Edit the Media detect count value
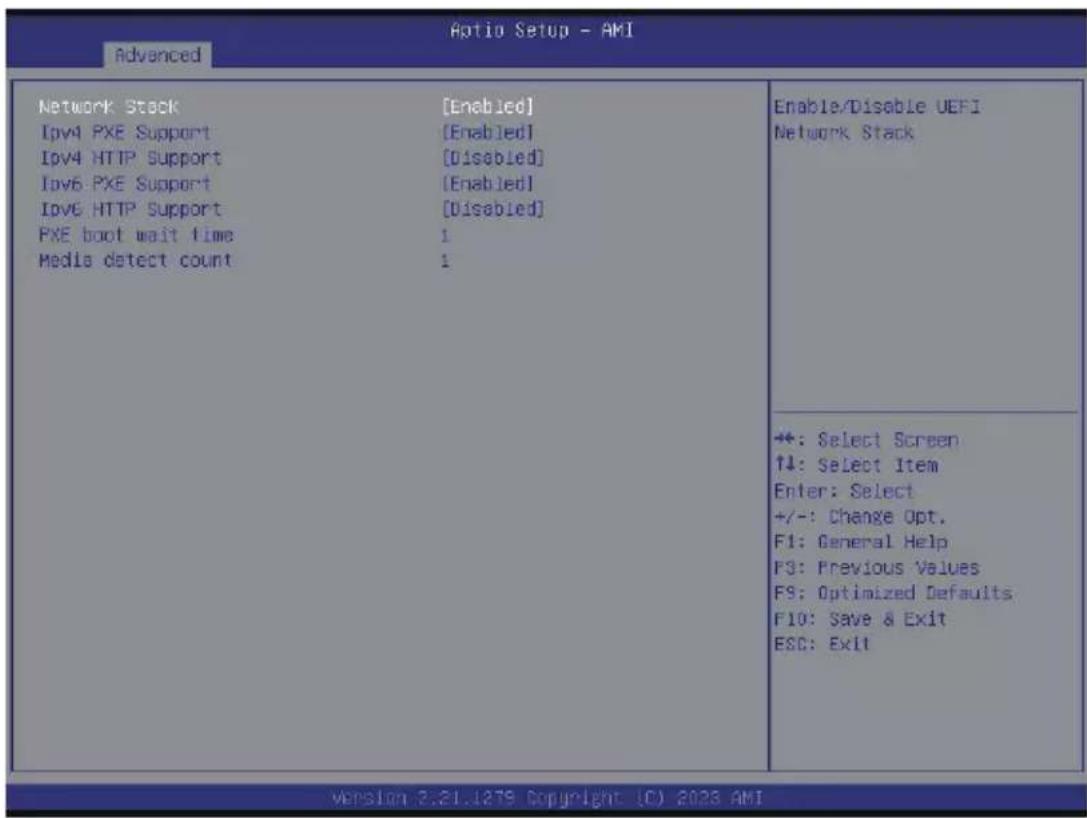This screenshot has height=818, width=1087. 445,261
